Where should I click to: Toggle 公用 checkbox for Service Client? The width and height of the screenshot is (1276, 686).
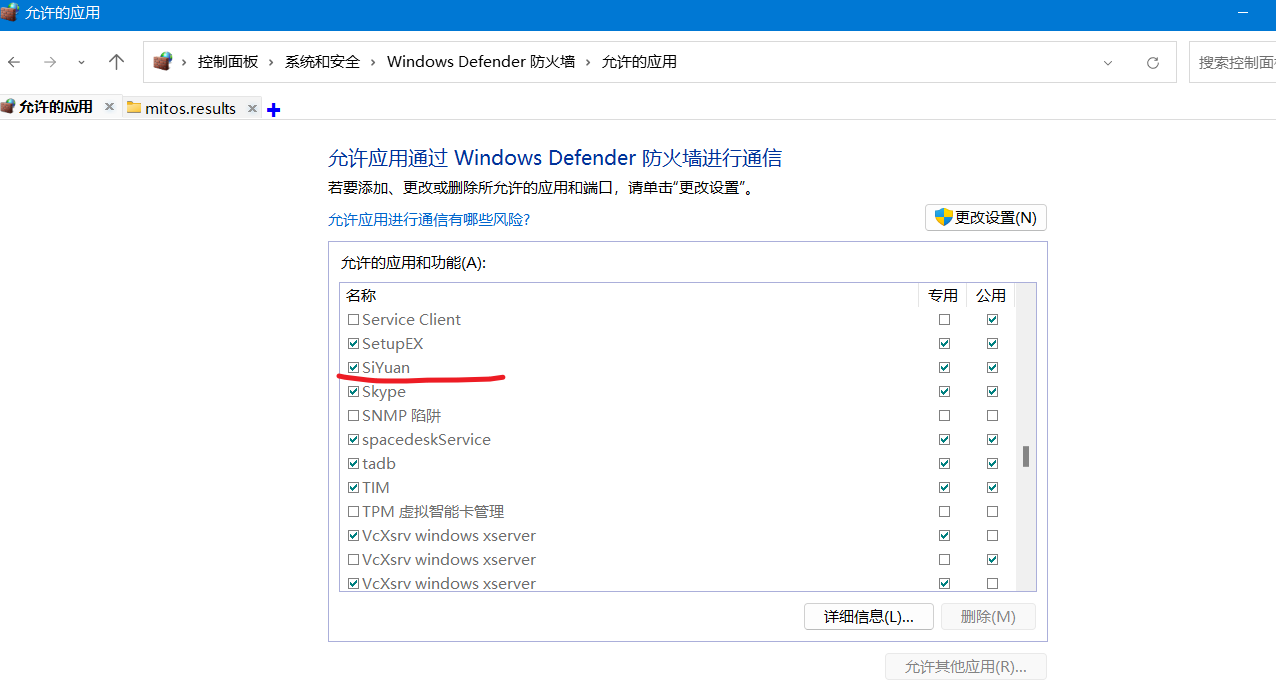(x=992, y=320)
